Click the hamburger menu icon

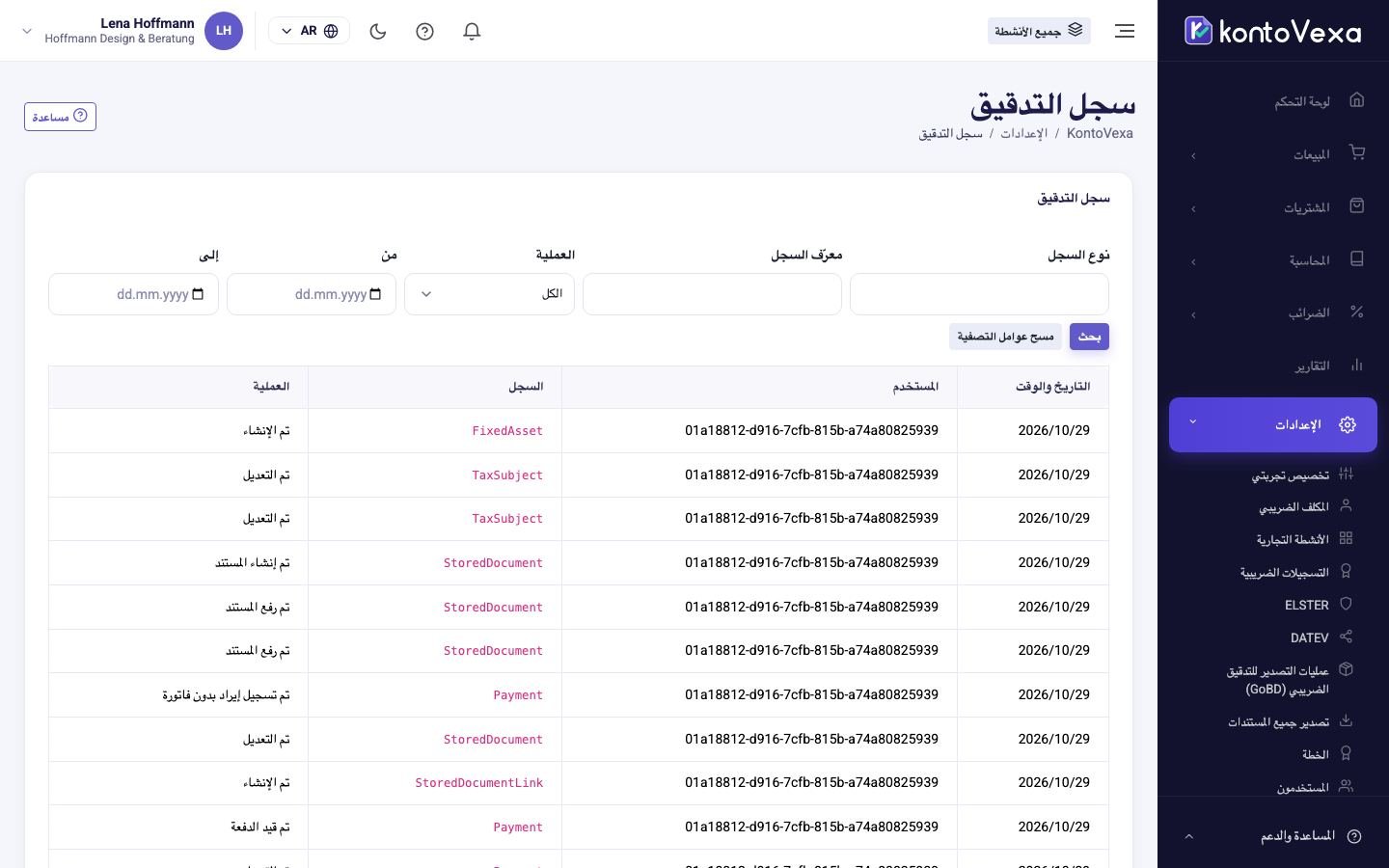tap(1125, 31)
